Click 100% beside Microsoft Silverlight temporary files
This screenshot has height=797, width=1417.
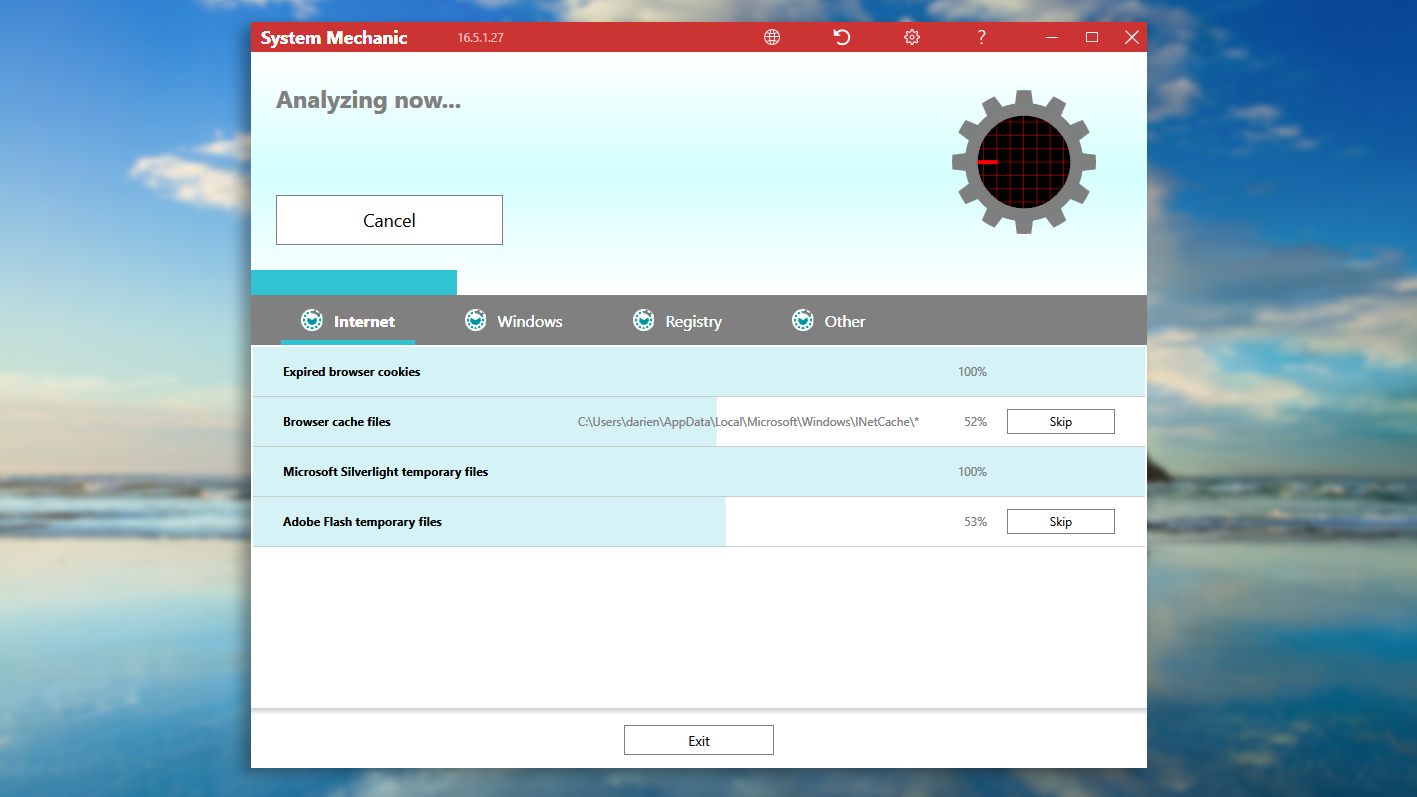972,472
